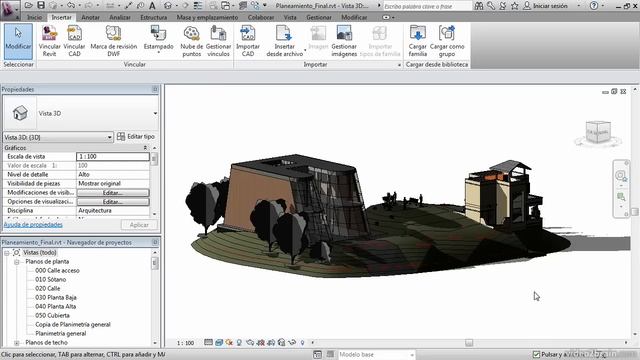Viewport: 640px width, 360px height.
Task: Click Editar for Modificaciones de visibilidad
Action: click(x=113, y=193)
